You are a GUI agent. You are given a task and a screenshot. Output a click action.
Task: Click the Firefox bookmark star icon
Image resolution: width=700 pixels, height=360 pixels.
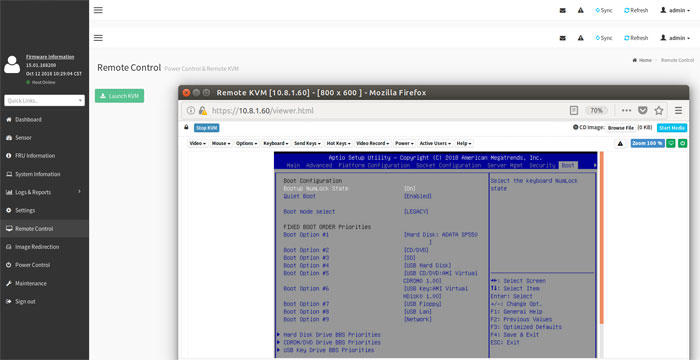click(x=658, y=110)
